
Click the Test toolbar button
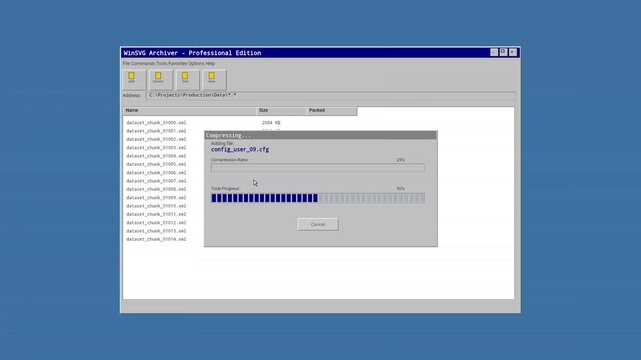pos(188,80)
